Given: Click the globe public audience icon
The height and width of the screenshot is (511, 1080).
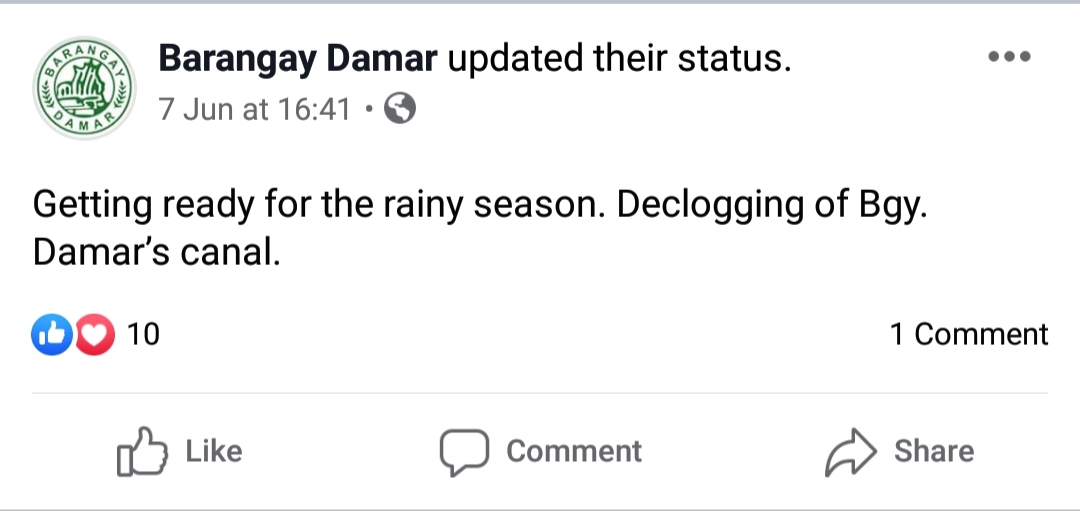Looking at the screenshot, I should 400,108.
